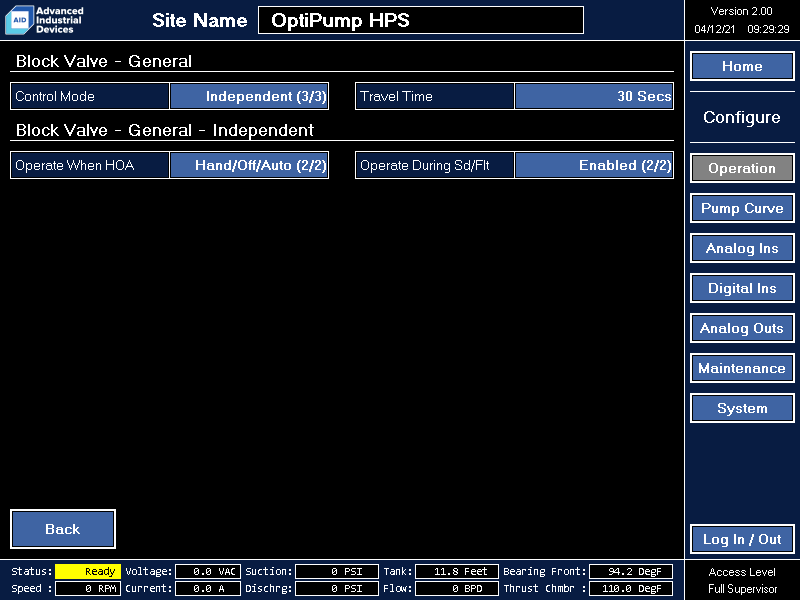This screenshot has height=600, width=800.
Task: Click the Tank 11.8 Feet readout
Action: click(x=457, y=571)
